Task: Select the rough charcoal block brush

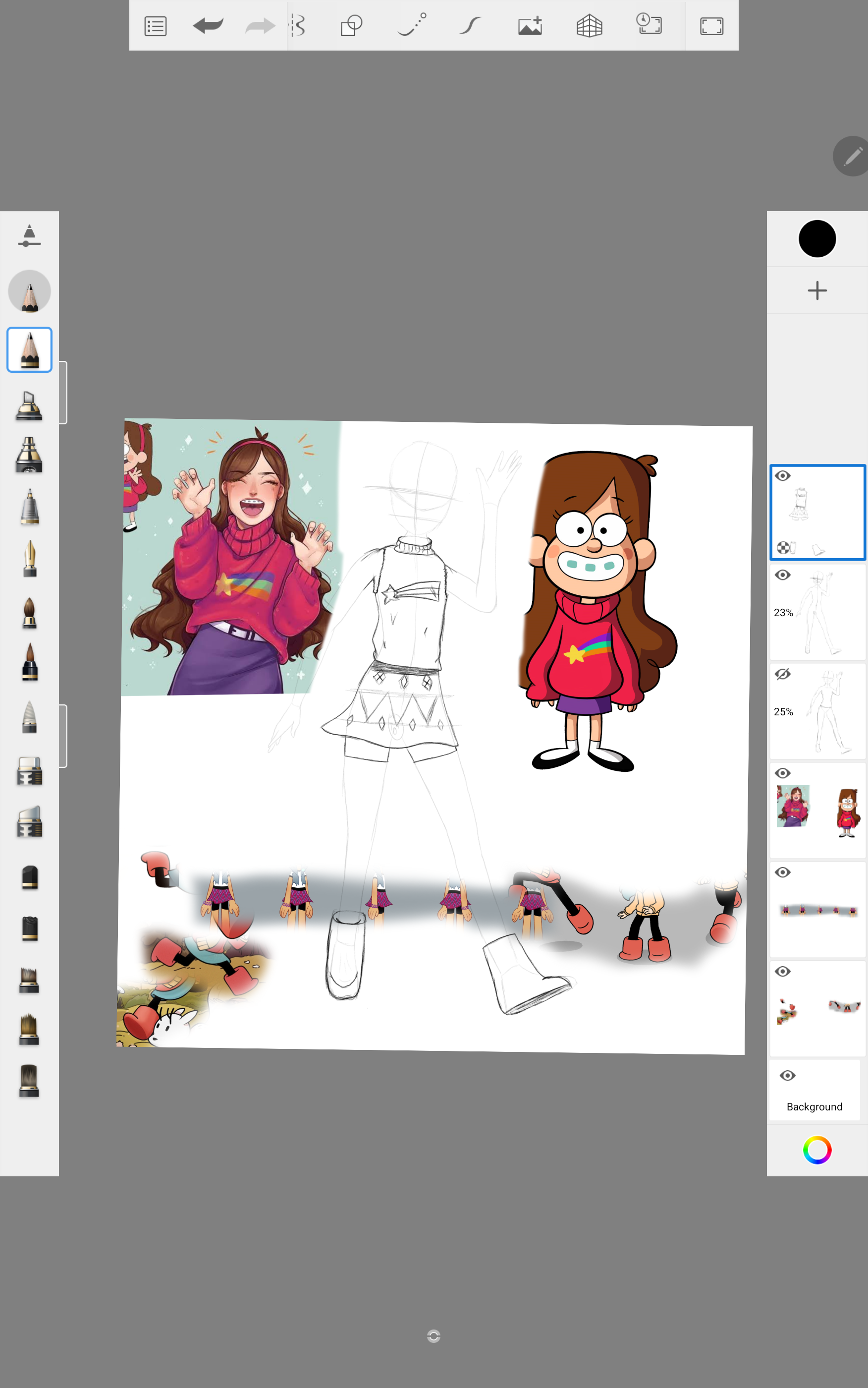Action: point(29,928)
